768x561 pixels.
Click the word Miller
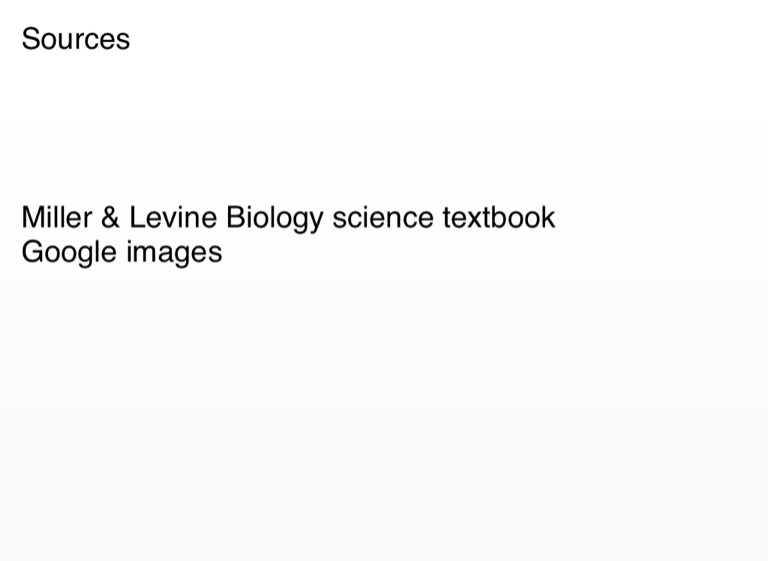(56, 217)
